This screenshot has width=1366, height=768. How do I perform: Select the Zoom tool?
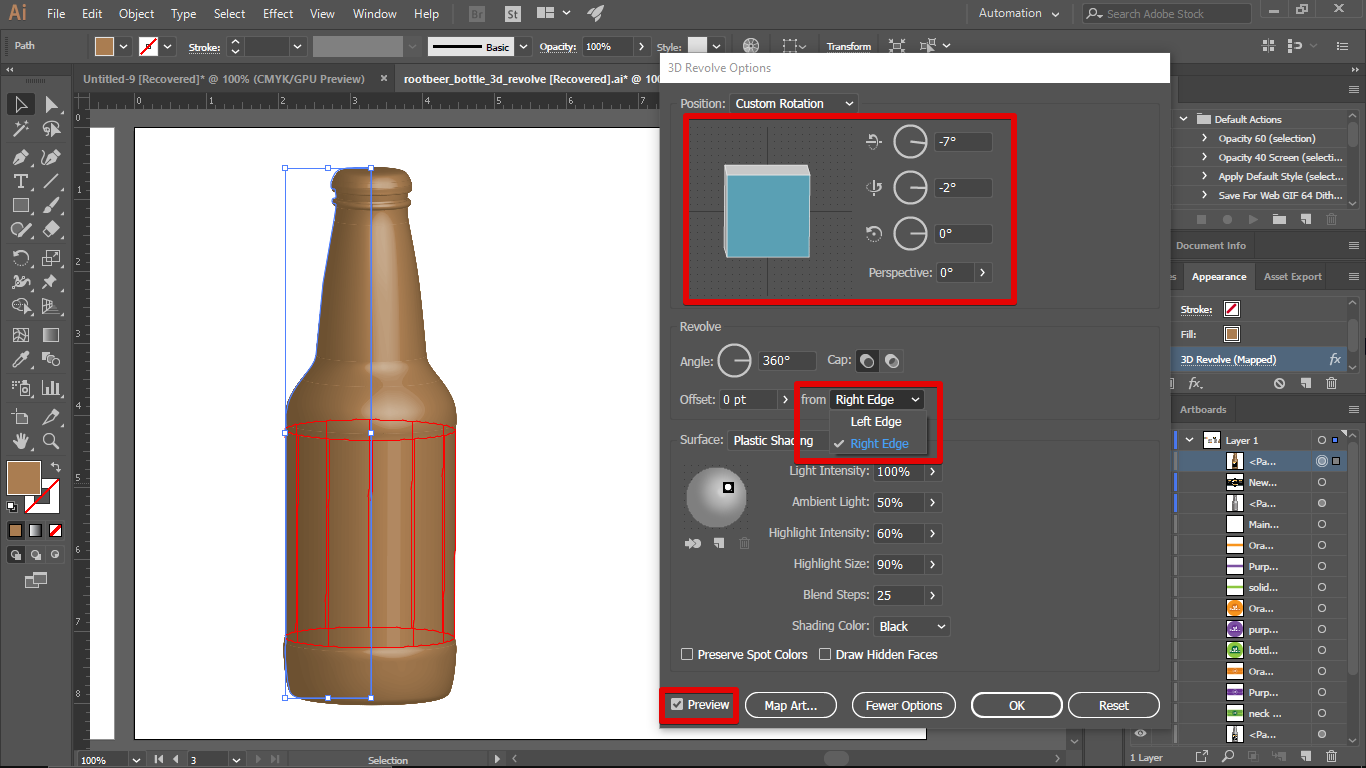51,440
